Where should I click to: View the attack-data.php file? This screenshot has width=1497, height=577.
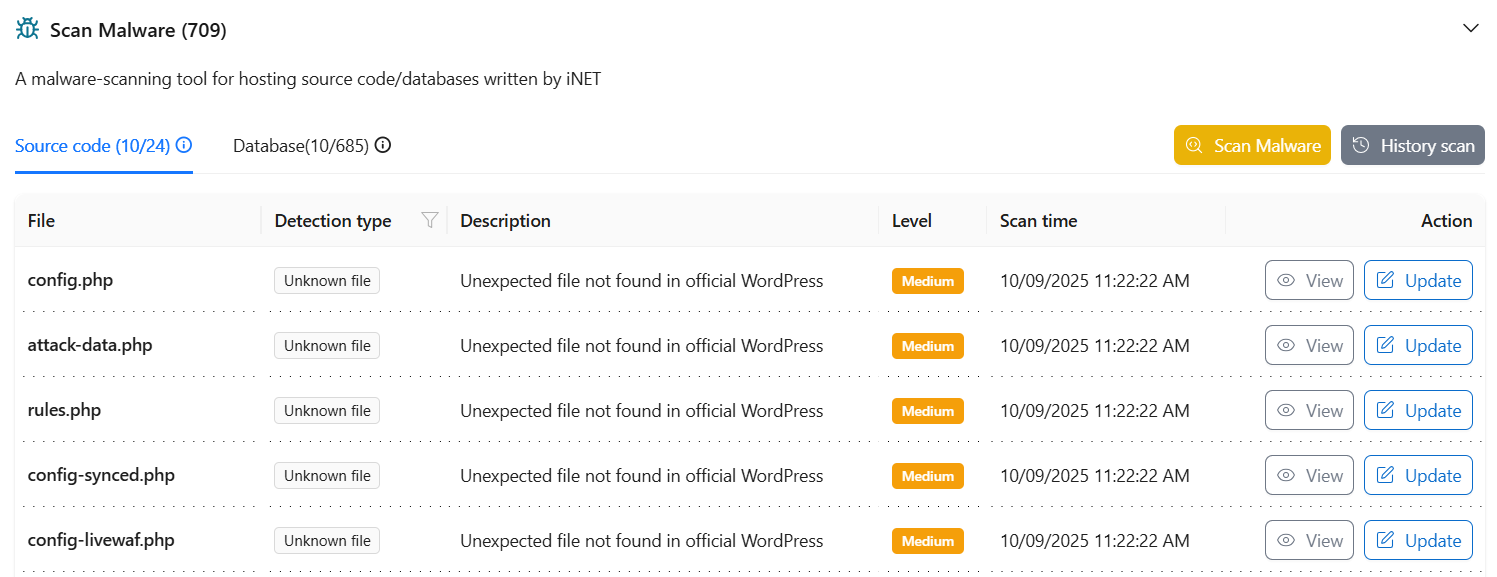[1309, 345]
